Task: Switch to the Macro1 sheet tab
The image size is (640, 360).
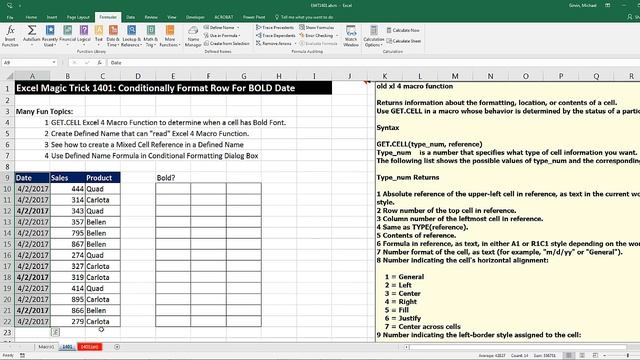Action: pyautogui.click(x=46, y=347)
